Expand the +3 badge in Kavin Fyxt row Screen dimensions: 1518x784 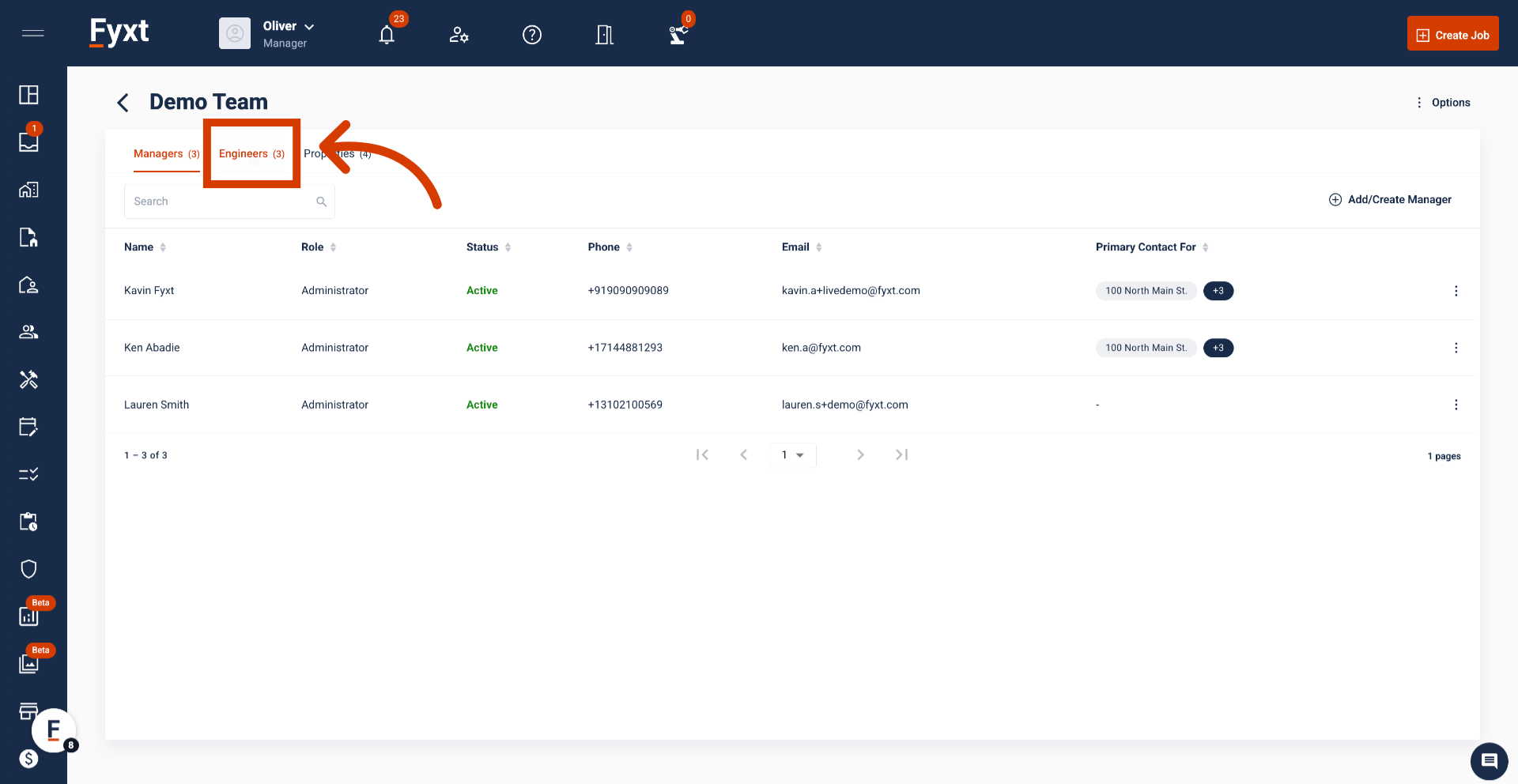pyautogui.click(x=1218, y=291)
